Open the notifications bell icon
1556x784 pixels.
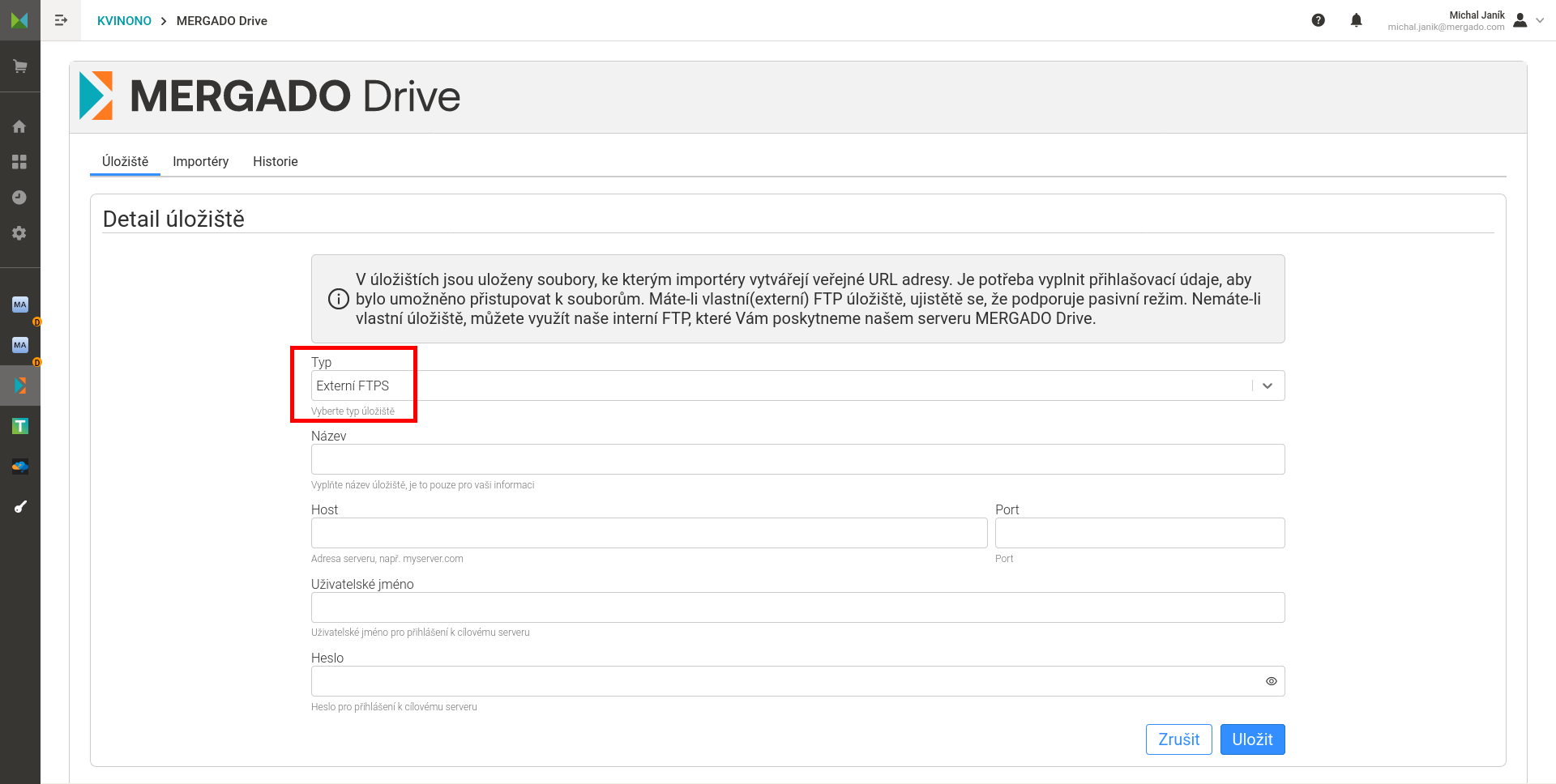point(1357,20)
